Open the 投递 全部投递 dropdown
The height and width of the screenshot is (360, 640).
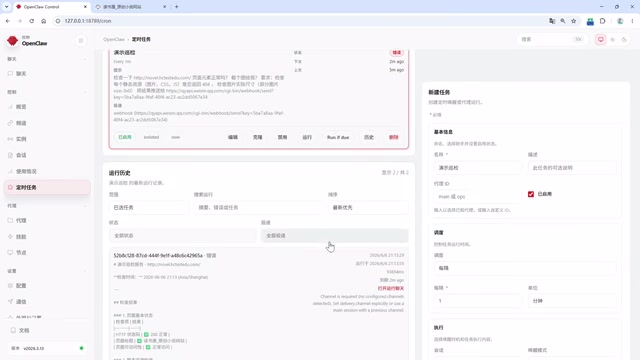click(x=334, y=236)
